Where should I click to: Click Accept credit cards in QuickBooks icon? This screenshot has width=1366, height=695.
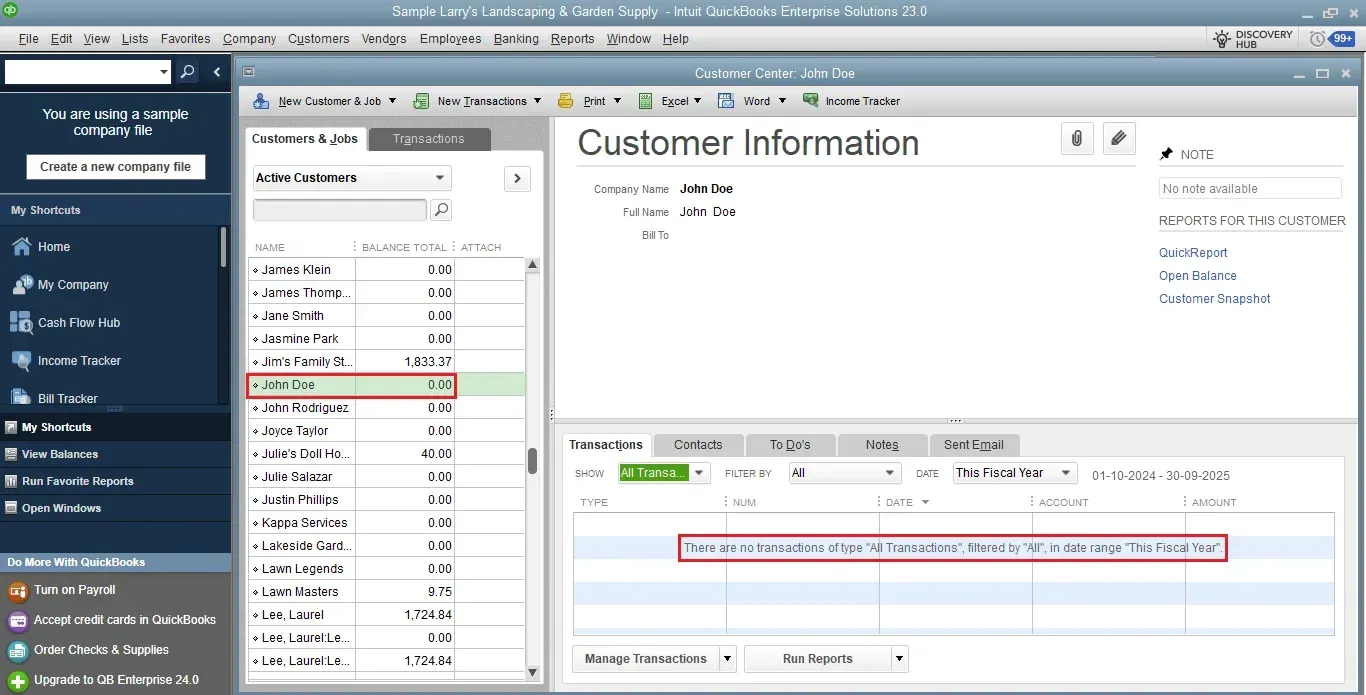[18, 620]
